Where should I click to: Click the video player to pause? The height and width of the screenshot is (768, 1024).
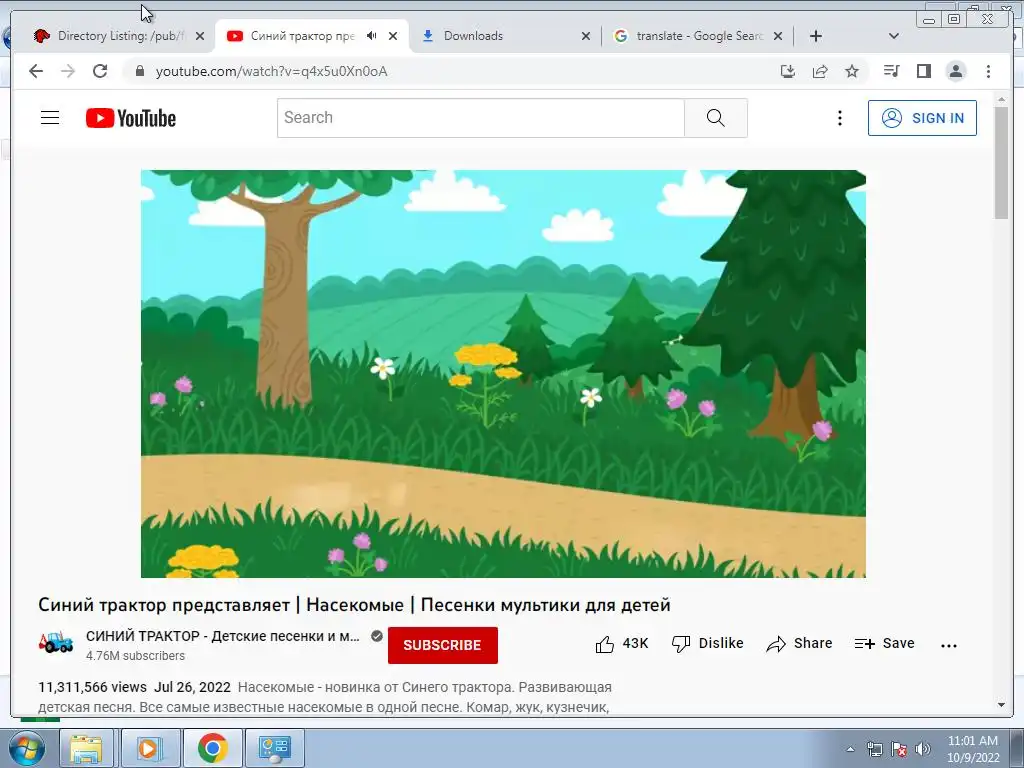[503, 374]
